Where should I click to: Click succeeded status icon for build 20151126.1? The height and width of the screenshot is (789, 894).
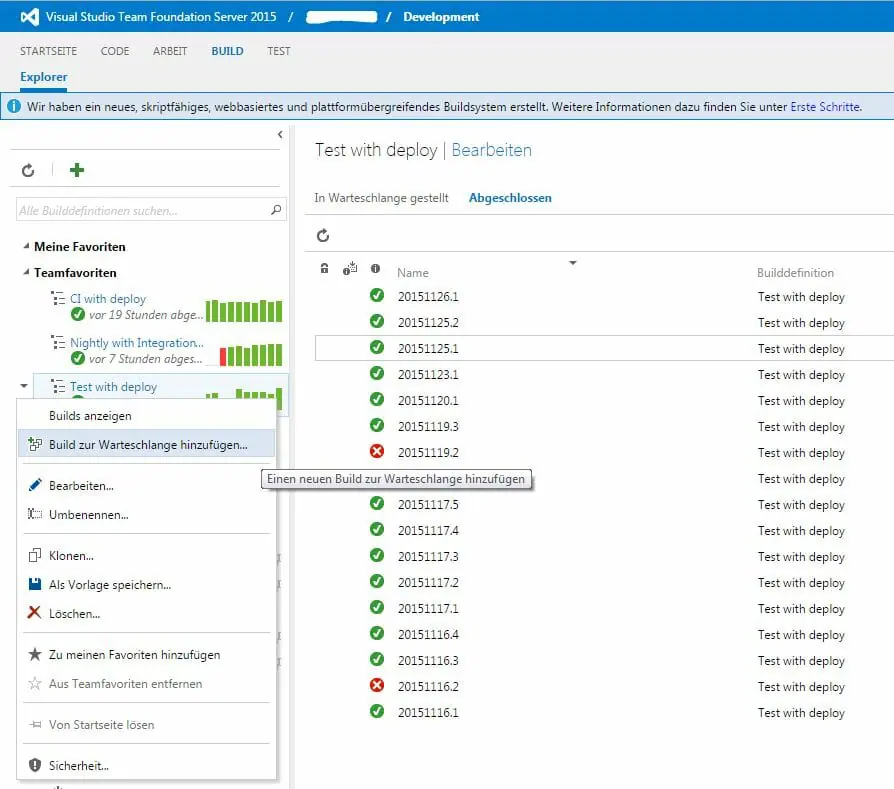pyautogui.click(x=377, y=295)
